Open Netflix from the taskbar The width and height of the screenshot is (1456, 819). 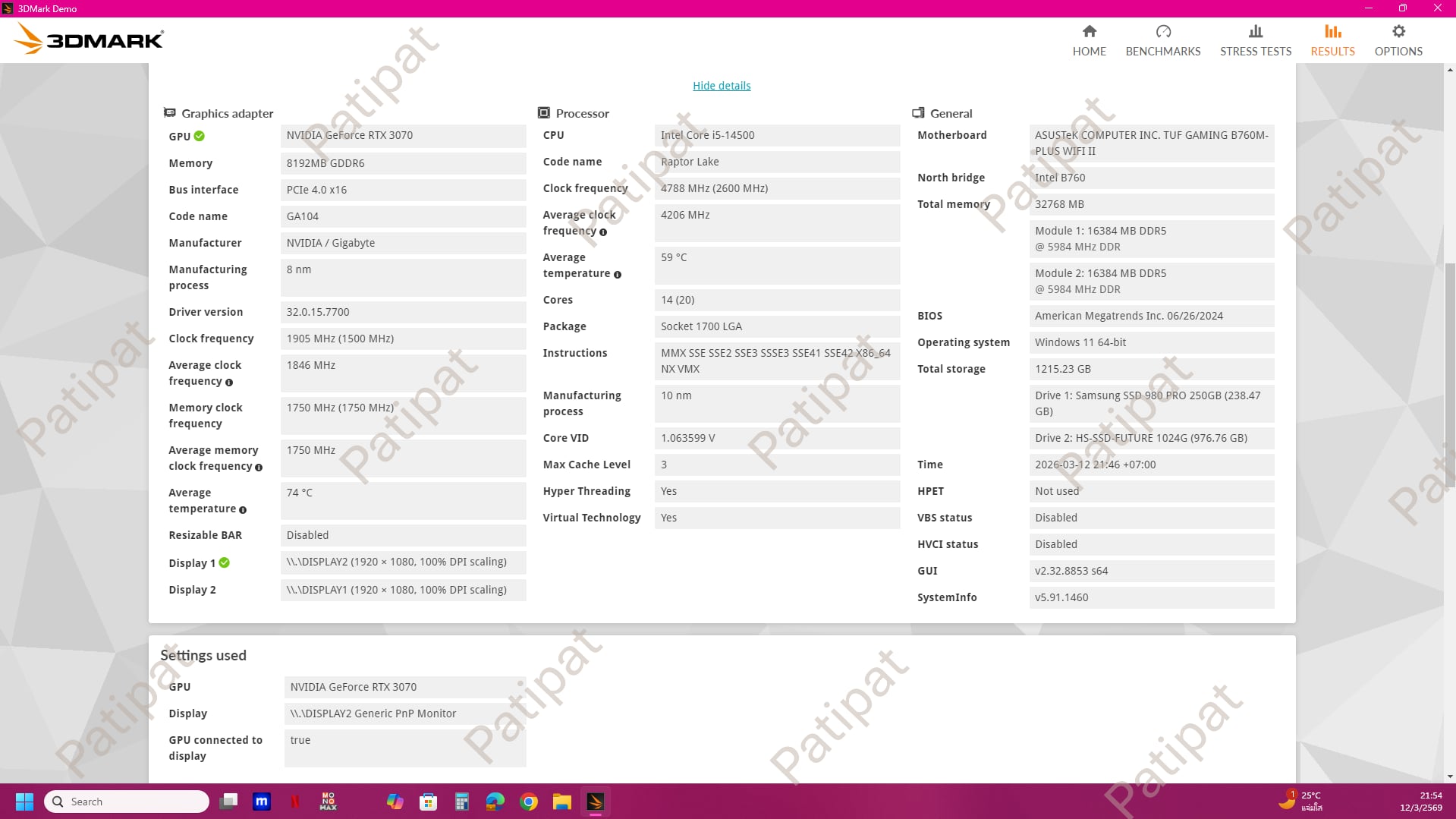(295, 802)
